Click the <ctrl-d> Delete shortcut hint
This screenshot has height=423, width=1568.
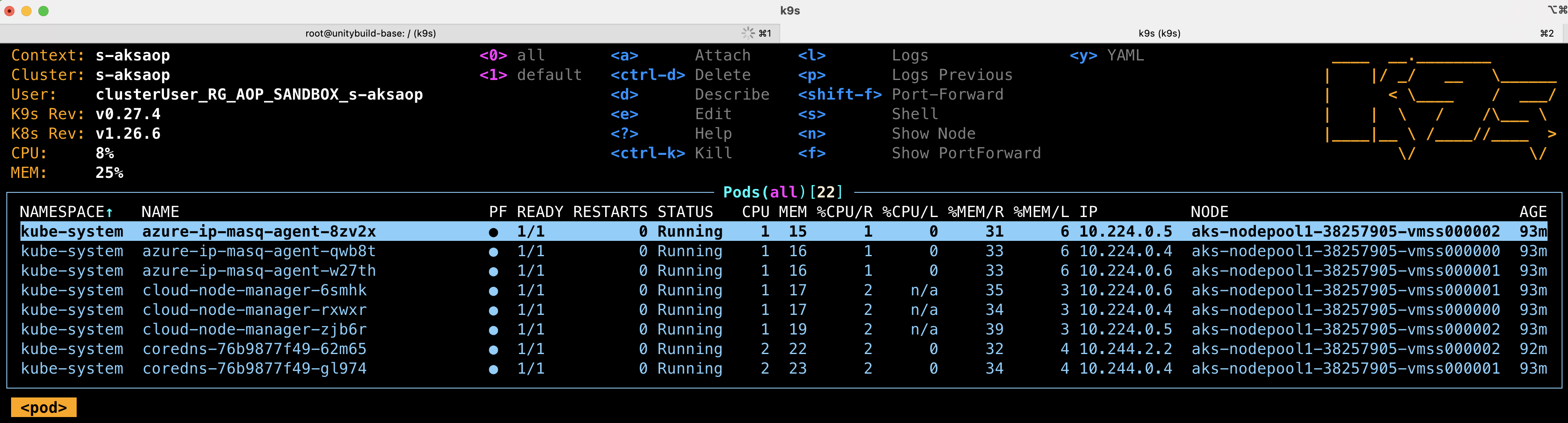pyautogui.click(x=681, y=75)
